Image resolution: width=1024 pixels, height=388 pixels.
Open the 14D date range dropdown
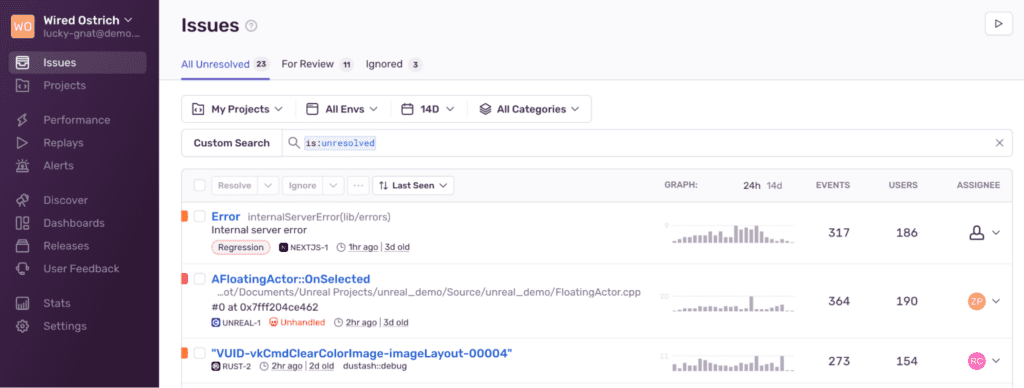(428, 109)
